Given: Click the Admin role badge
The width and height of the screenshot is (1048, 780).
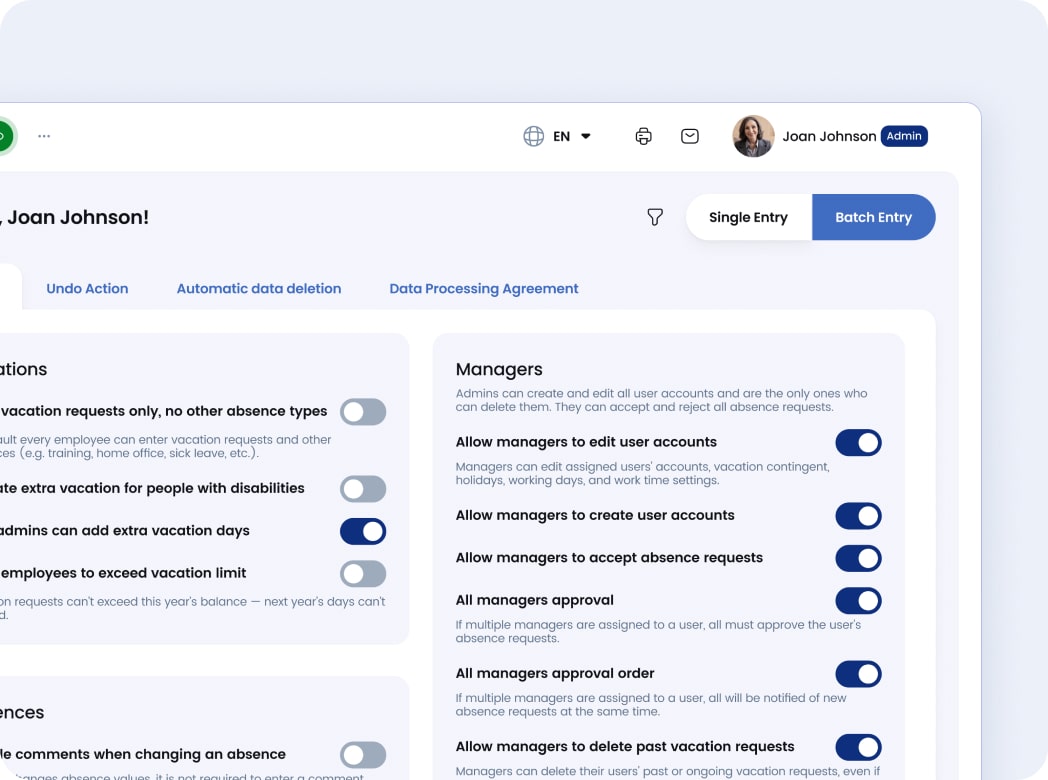Looking at the screenshot, I should (x=904, y=136).
